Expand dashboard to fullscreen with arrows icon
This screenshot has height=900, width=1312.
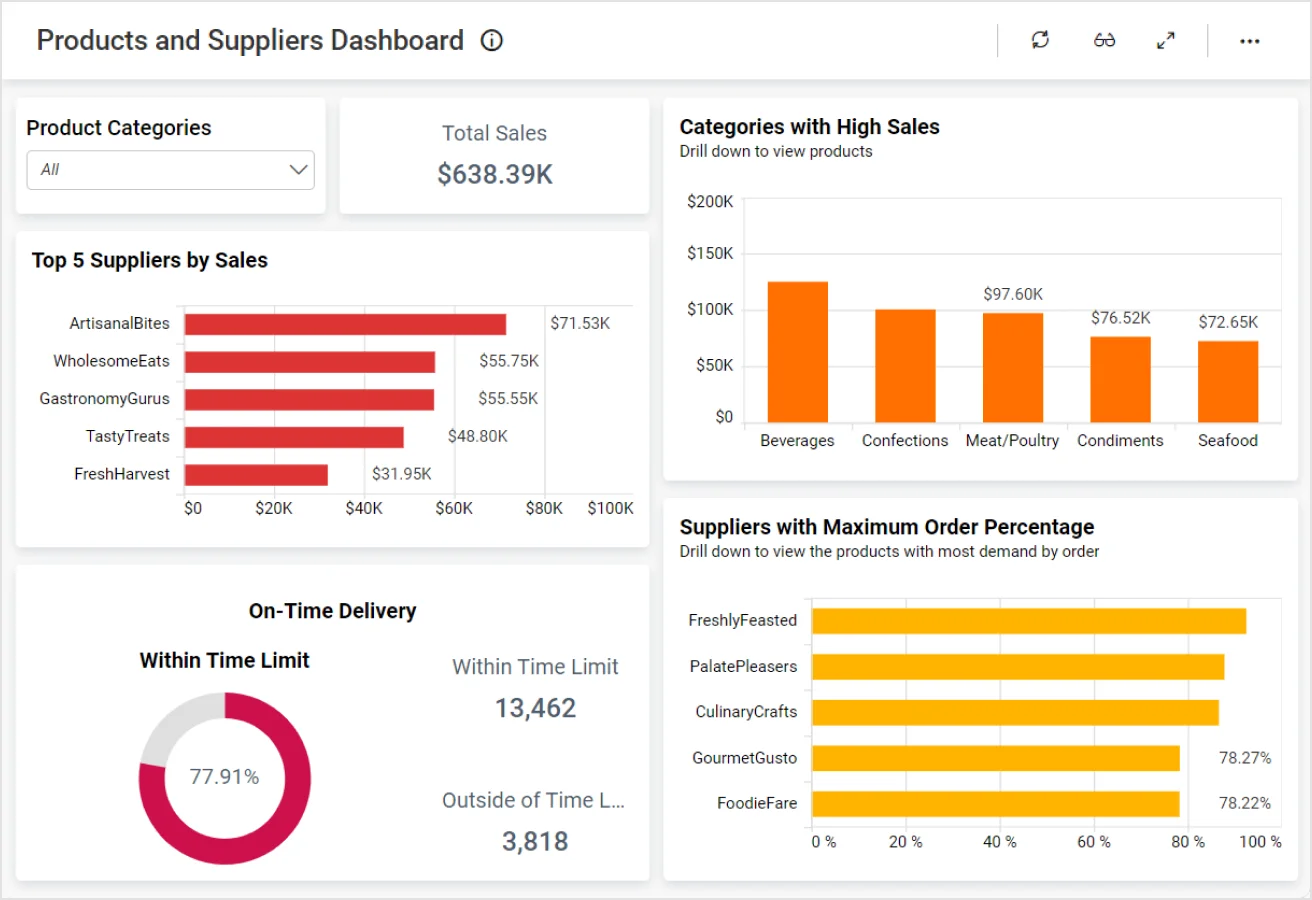click(x=1165, y=41)
